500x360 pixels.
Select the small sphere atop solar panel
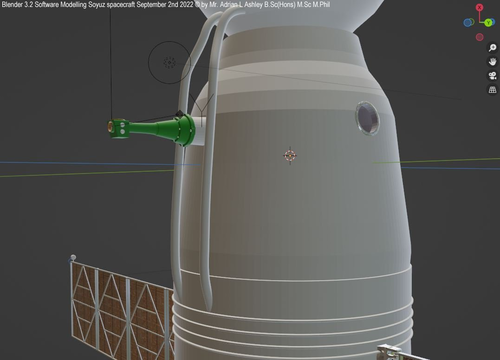click(x=73, y=257)
